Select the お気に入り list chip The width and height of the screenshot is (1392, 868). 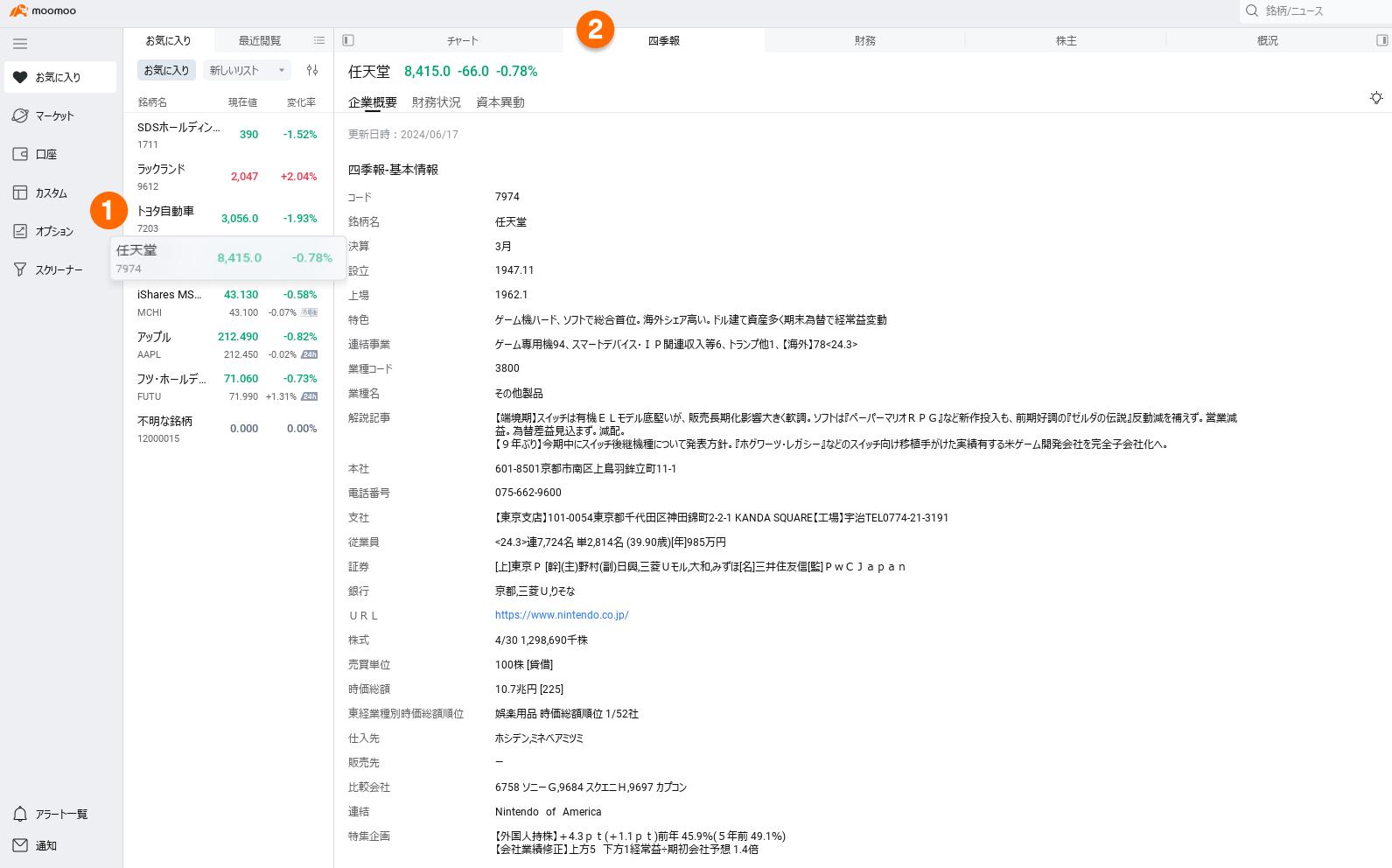[166, 70]
